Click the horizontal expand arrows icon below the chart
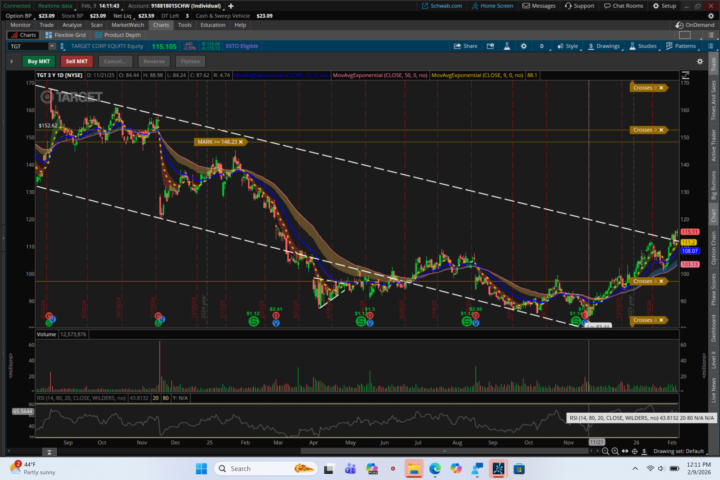The height and width of the screenshot is (480, 720). [x=625, y=451]
